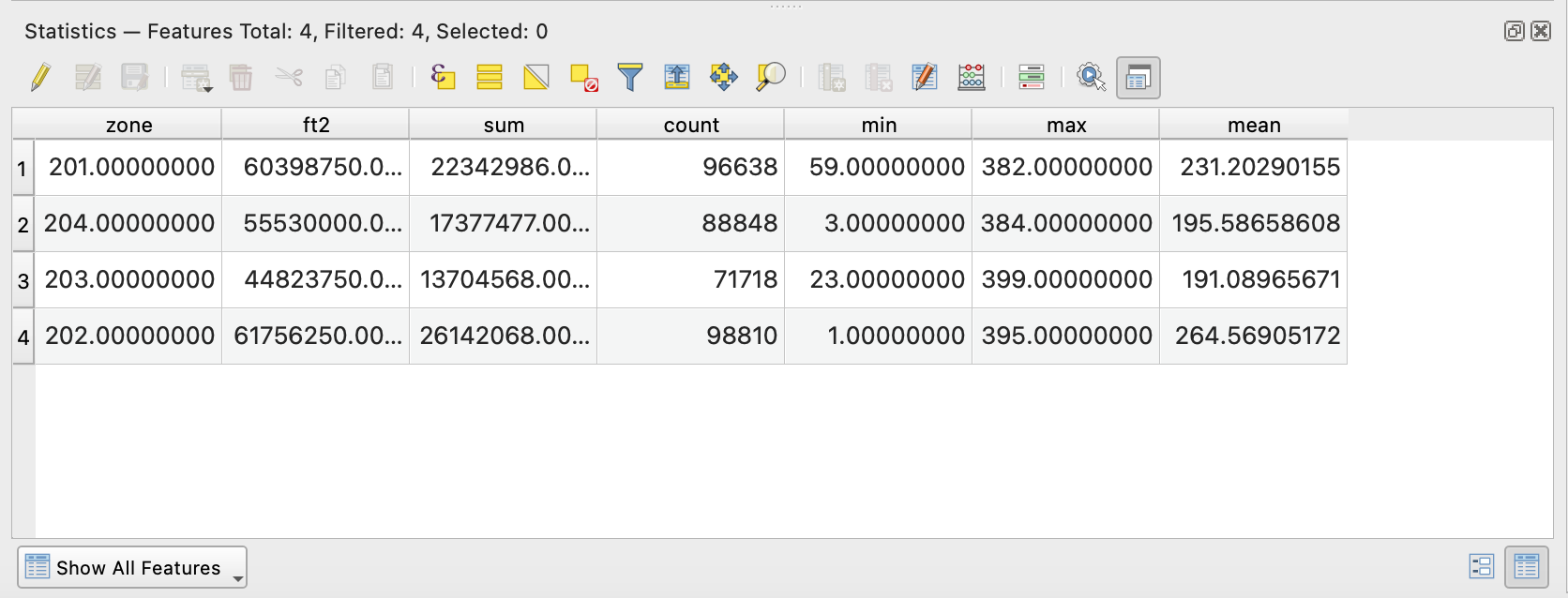
Task: Open conditional formatting
Action: pos(1032,77)
